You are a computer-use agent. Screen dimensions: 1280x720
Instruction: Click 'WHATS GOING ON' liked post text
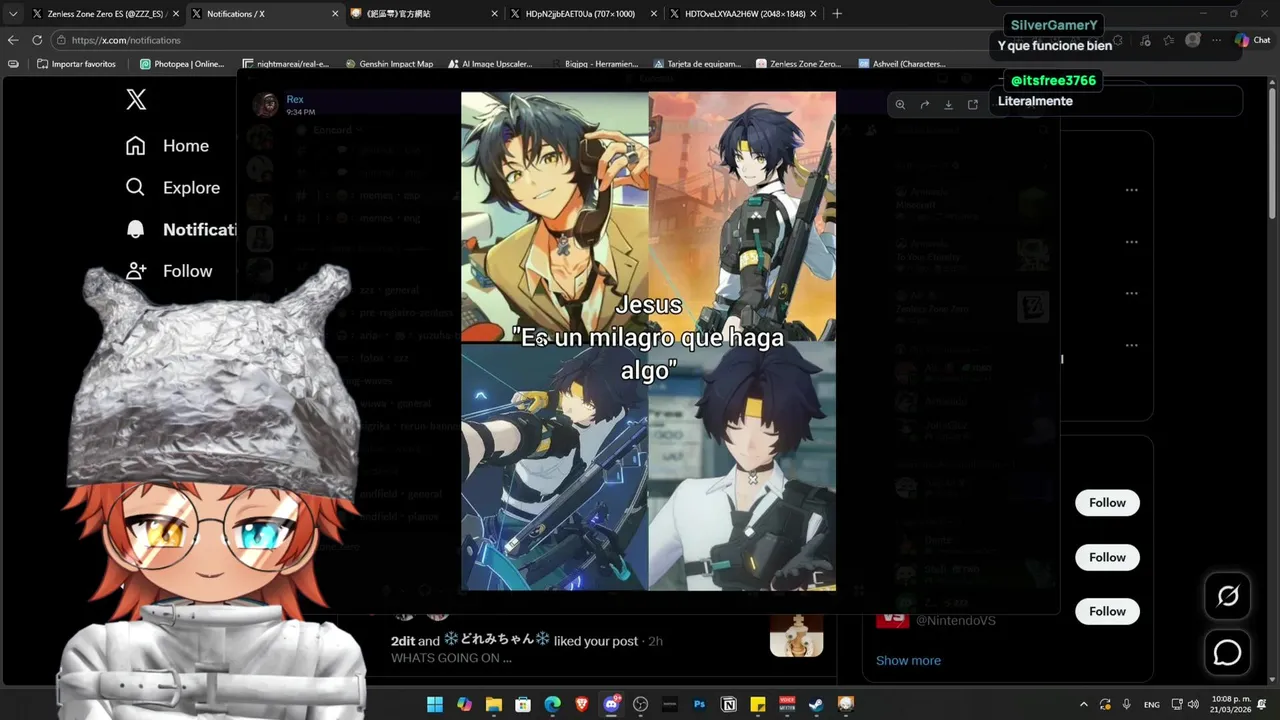tap(451, 658)
